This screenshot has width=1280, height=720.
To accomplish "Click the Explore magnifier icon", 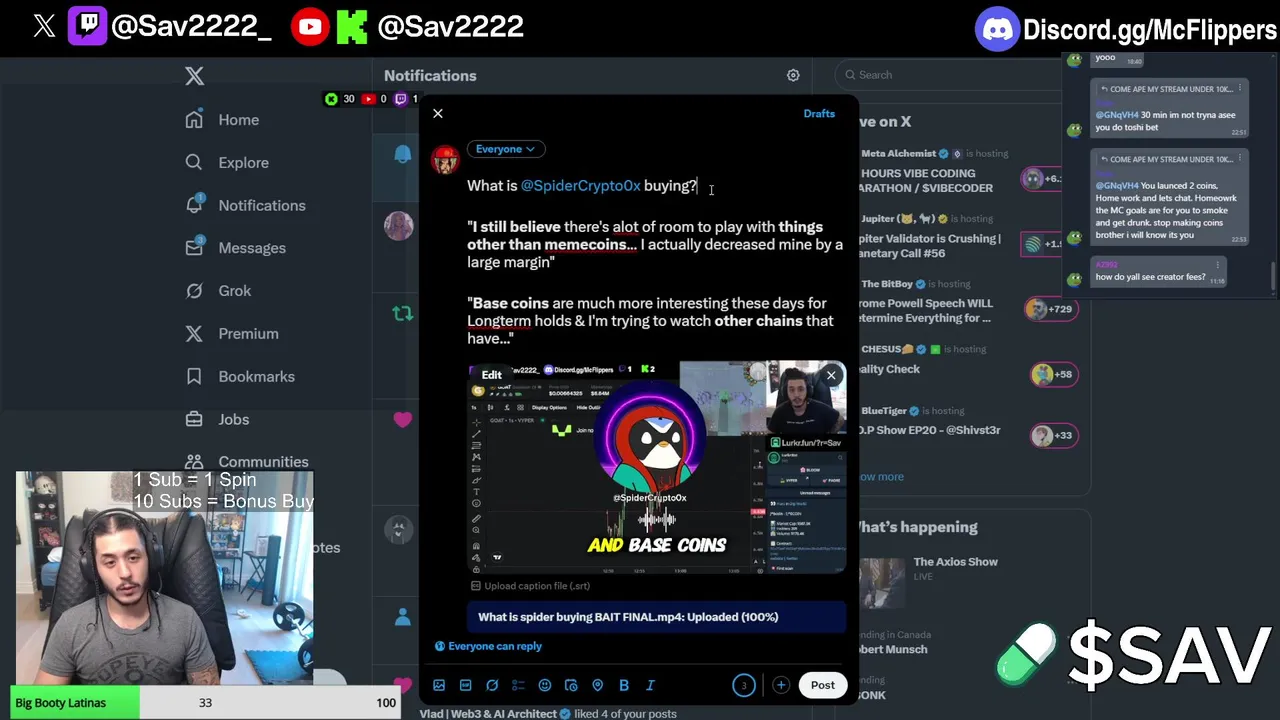I will tap(194, 163).
